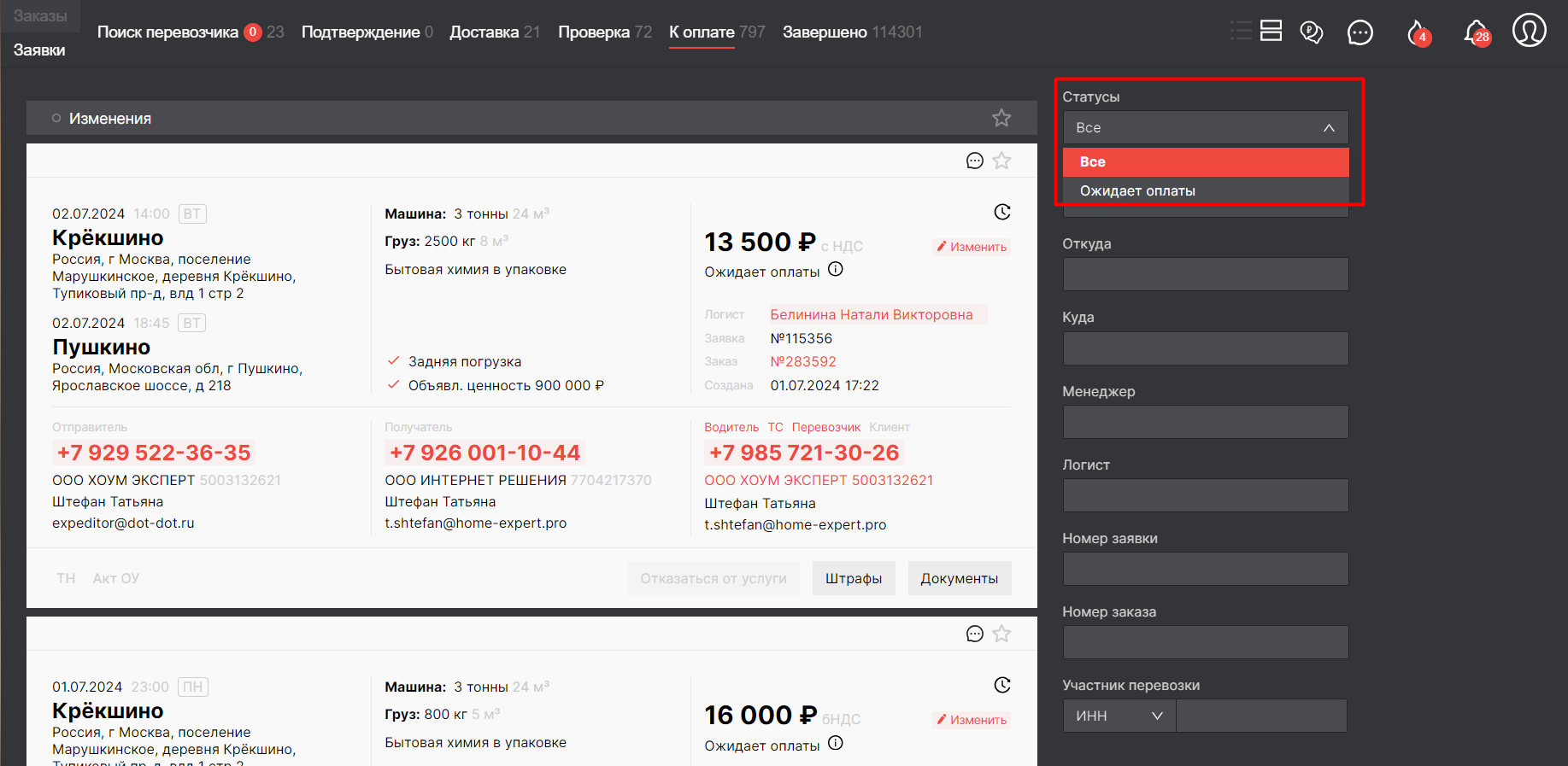Call recipient number +7 926 001-10-44
1568x766 pixels.
tap(484, 453)
